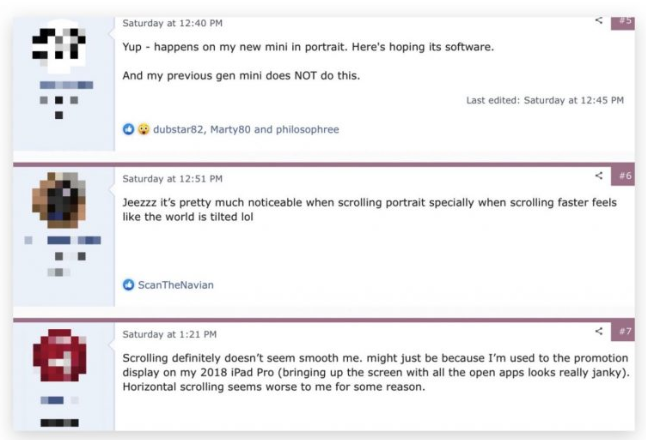
Task: Open philosophree's profile link
Action: coord(307,129)
